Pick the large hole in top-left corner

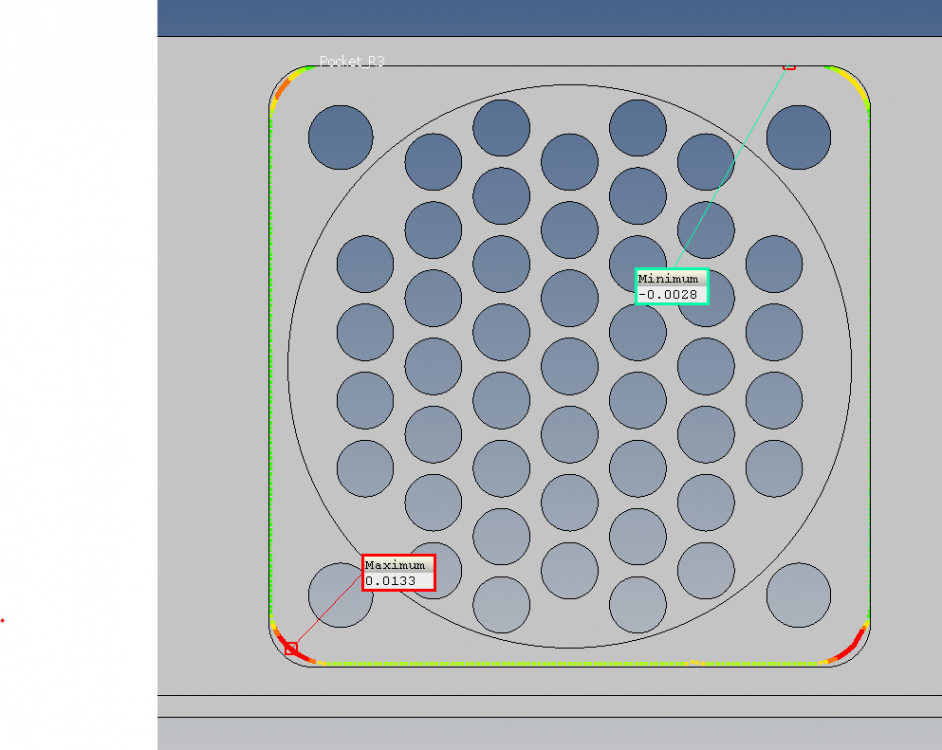340,137
